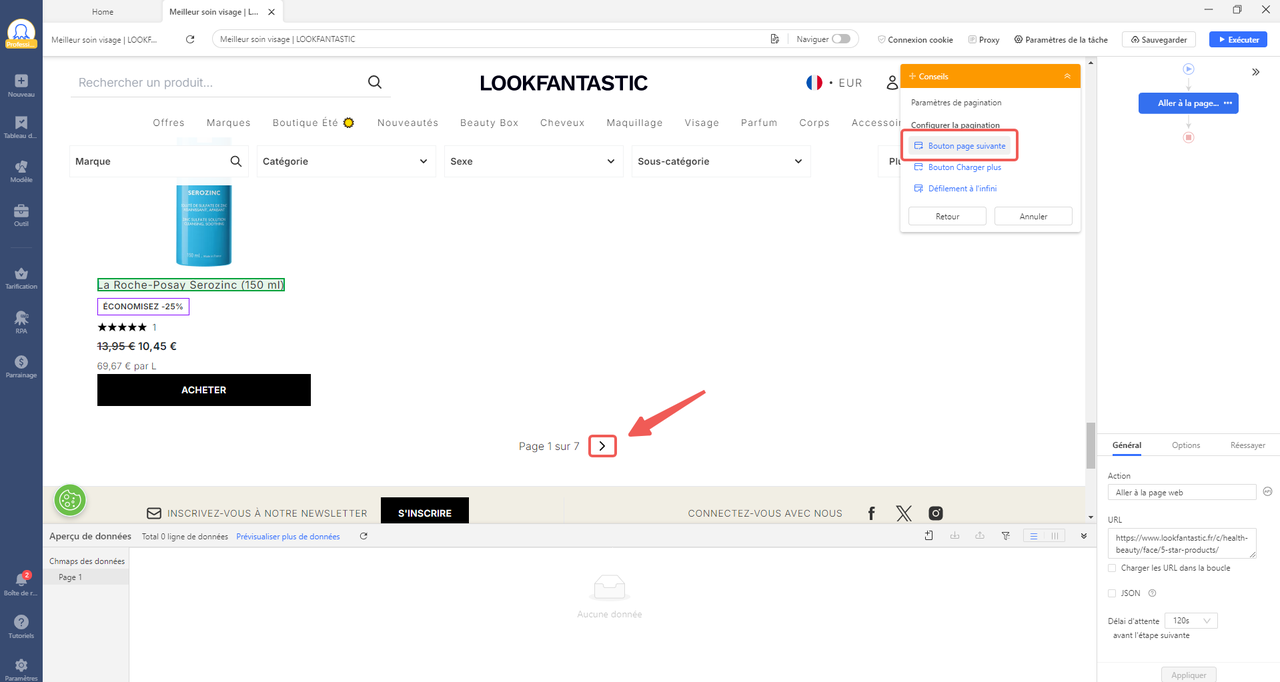Expand the Sous-catégorie filter dropdown
This screenshot has height=682, width=1280.
point(720,161)
